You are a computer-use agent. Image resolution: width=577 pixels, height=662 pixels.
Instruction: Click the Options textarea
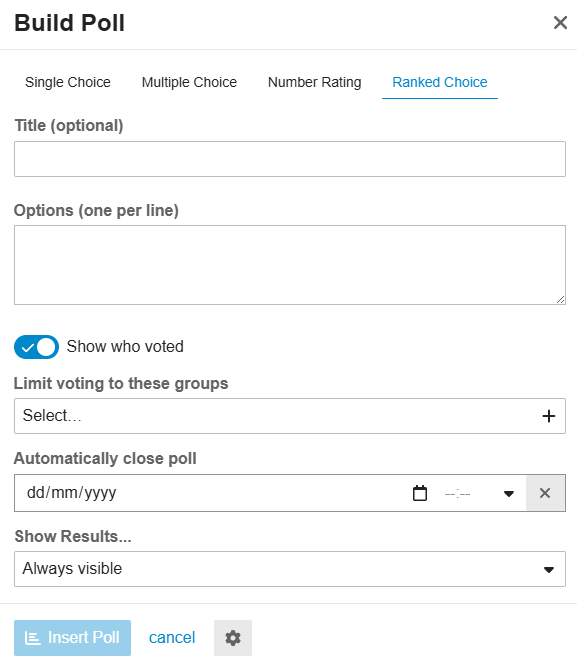point(290,265)
